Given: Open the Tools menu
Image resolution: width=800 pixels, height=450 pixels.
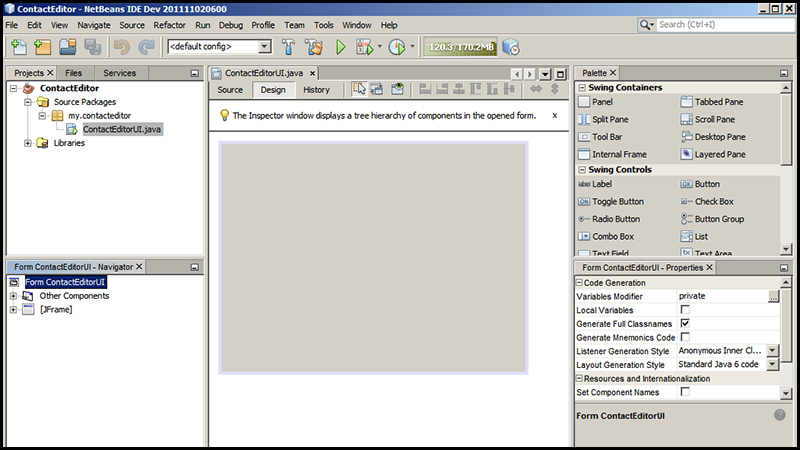Looking at the screenshot, I should point(323,25).
